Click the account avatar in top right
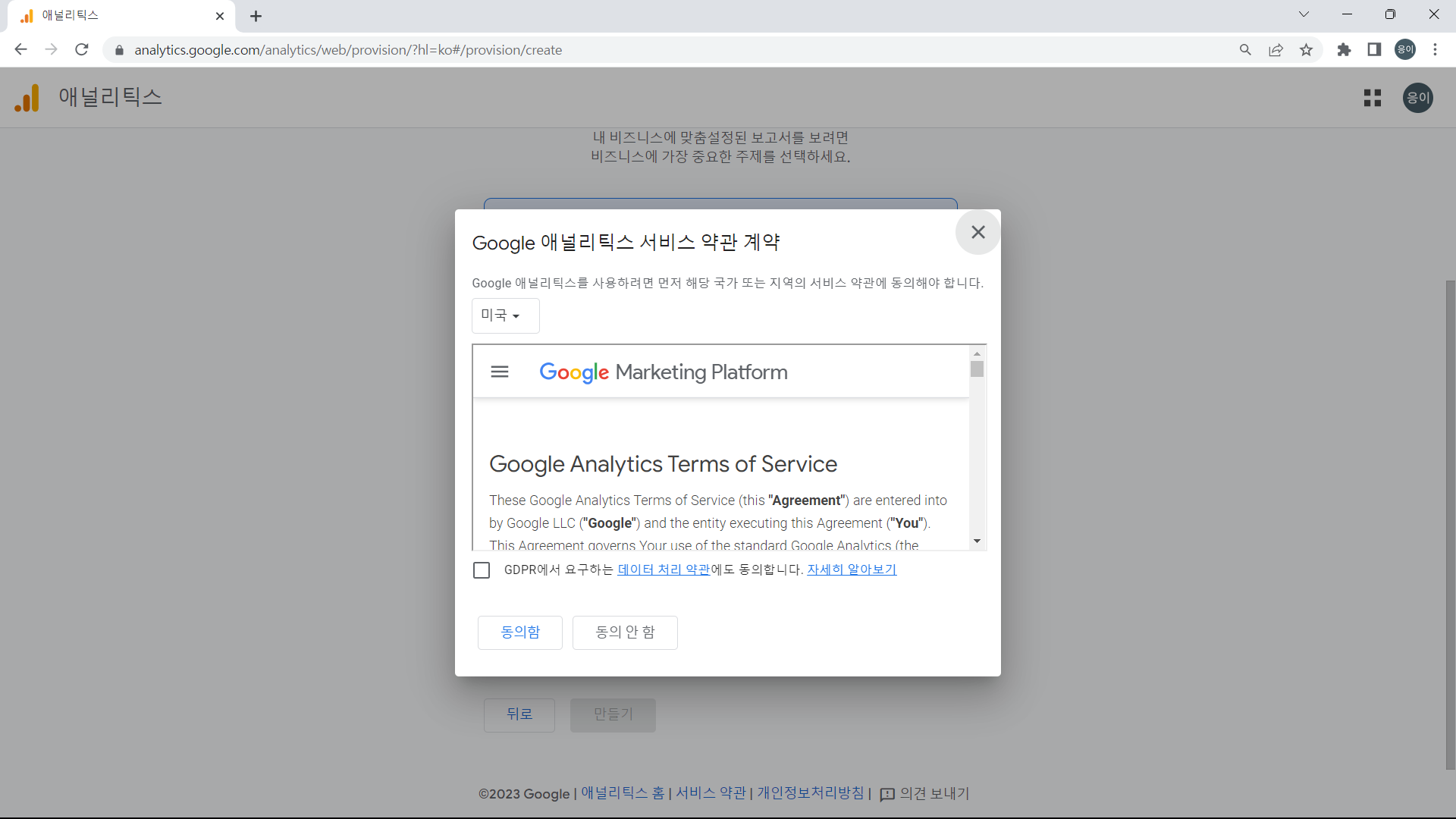The image size is (1456, 819). pos(1417,97)
